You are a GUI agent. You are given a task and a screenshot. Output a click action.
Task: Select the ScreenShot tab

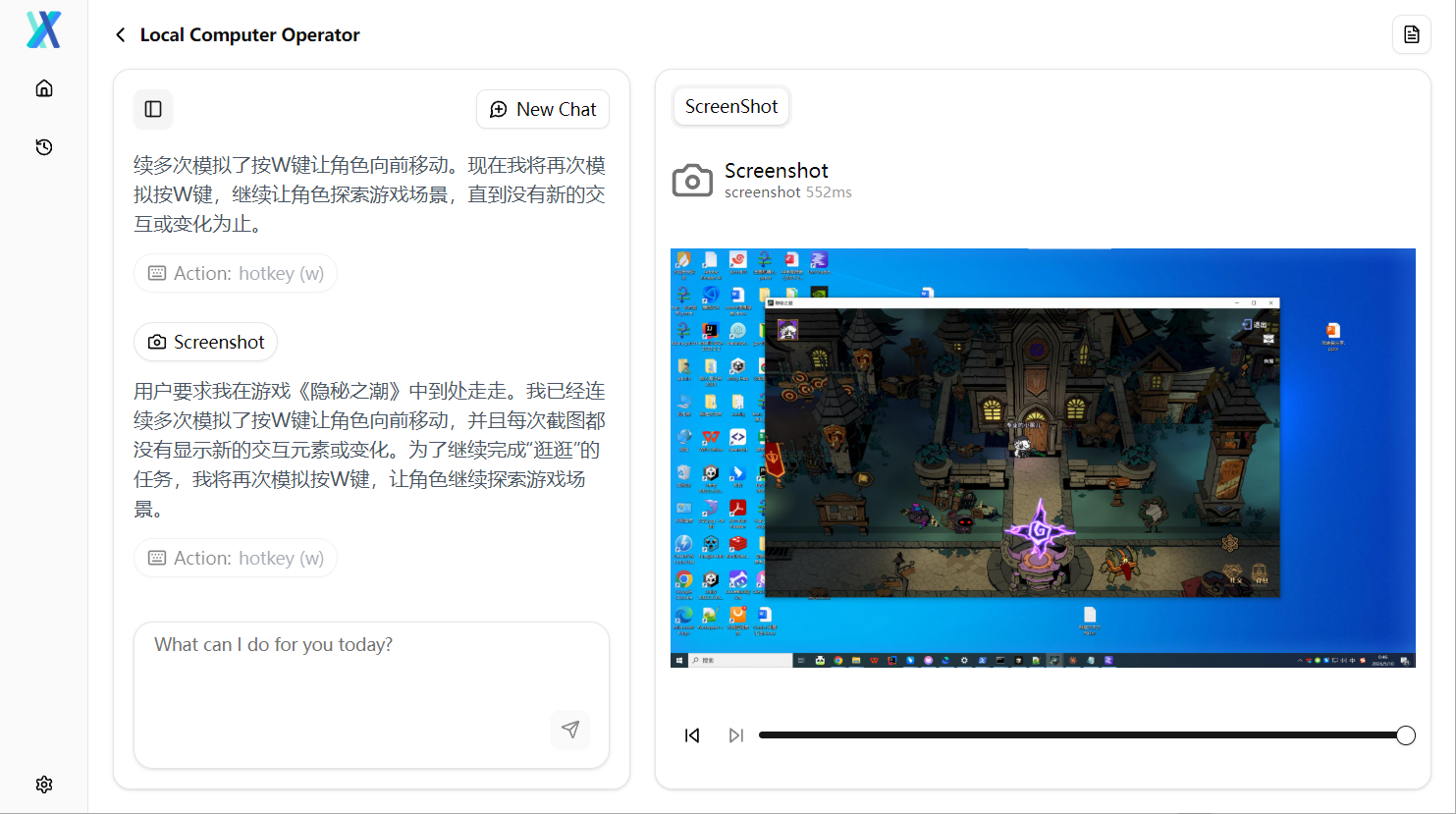[731, 106]
